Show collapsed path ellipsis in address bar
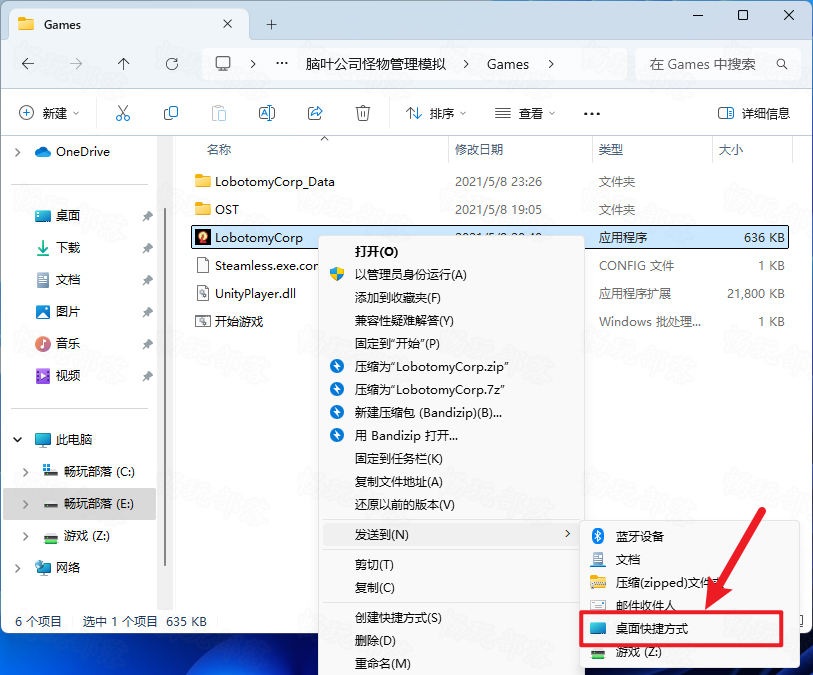 click(x=282, y=64)
